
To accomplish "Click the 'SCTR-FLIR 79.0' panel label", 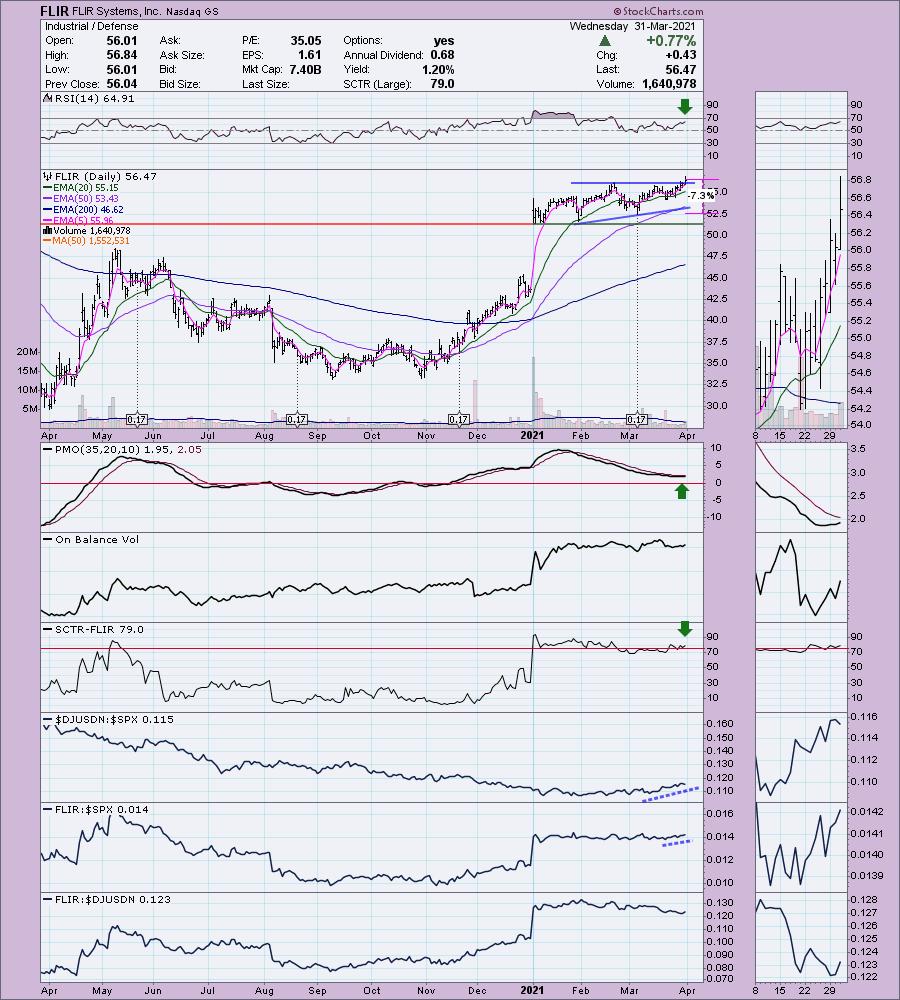I will click(99, 629).
